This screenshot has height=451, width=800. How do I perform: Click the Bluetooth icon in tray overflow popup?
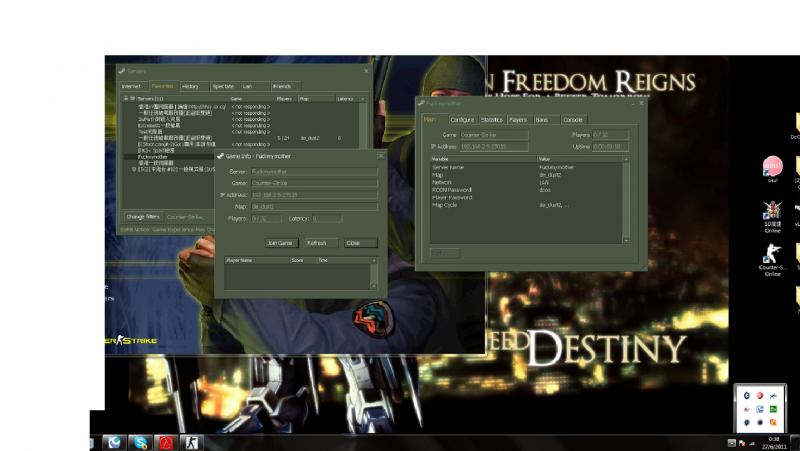746,395
